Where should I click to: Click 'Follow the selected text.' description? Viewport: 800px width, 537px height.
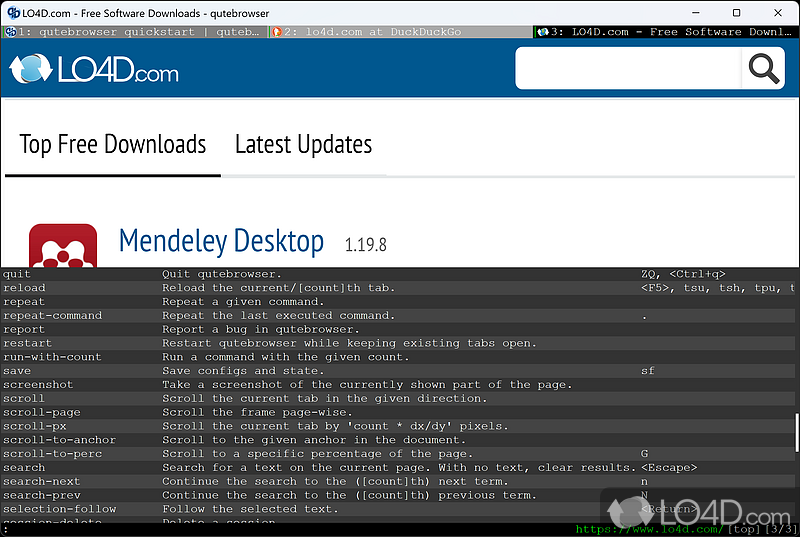(x=250, y=508)
